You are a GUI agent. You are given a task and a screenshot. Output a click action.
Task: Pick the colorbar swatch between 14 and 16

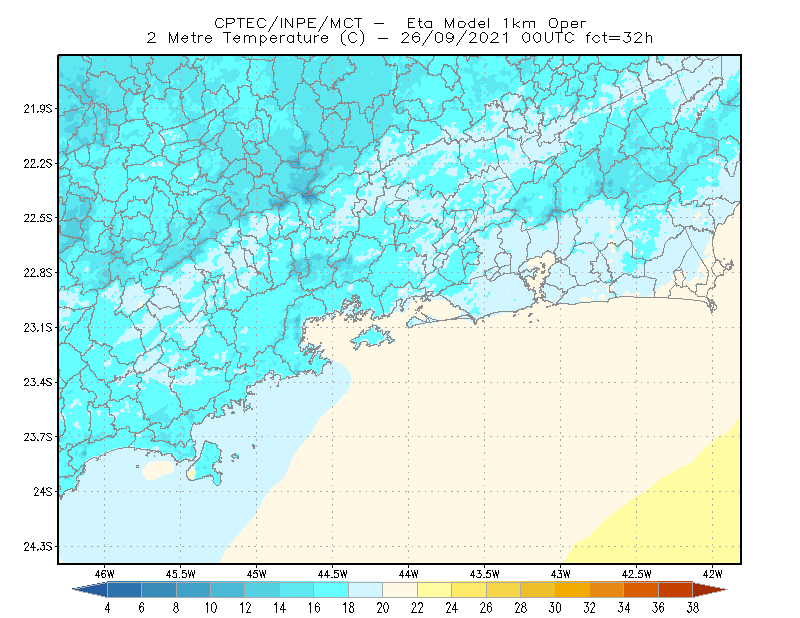click(x=296, y=590)
